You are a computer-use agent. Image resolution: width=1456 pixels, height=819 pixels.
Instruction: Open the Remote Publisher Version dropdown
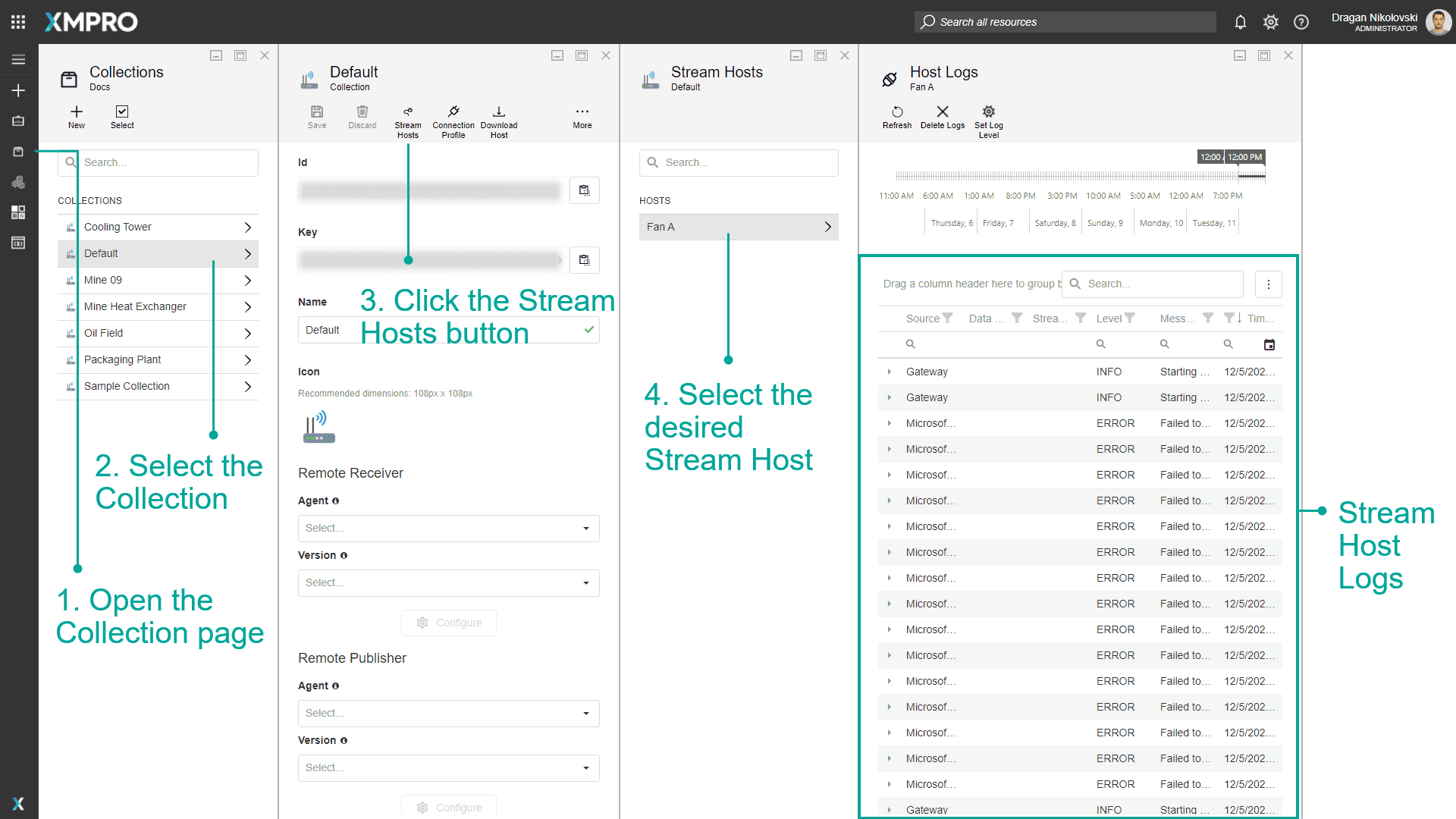click(x=448, y=768)
